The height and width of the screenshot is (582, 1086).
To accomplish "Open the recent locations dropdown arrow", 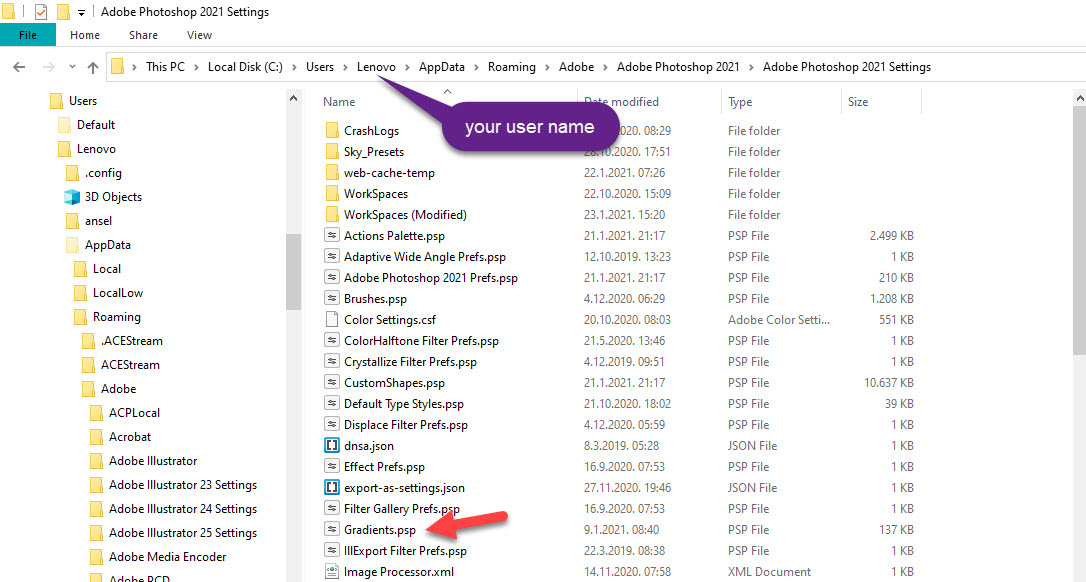I will (72, 67).
